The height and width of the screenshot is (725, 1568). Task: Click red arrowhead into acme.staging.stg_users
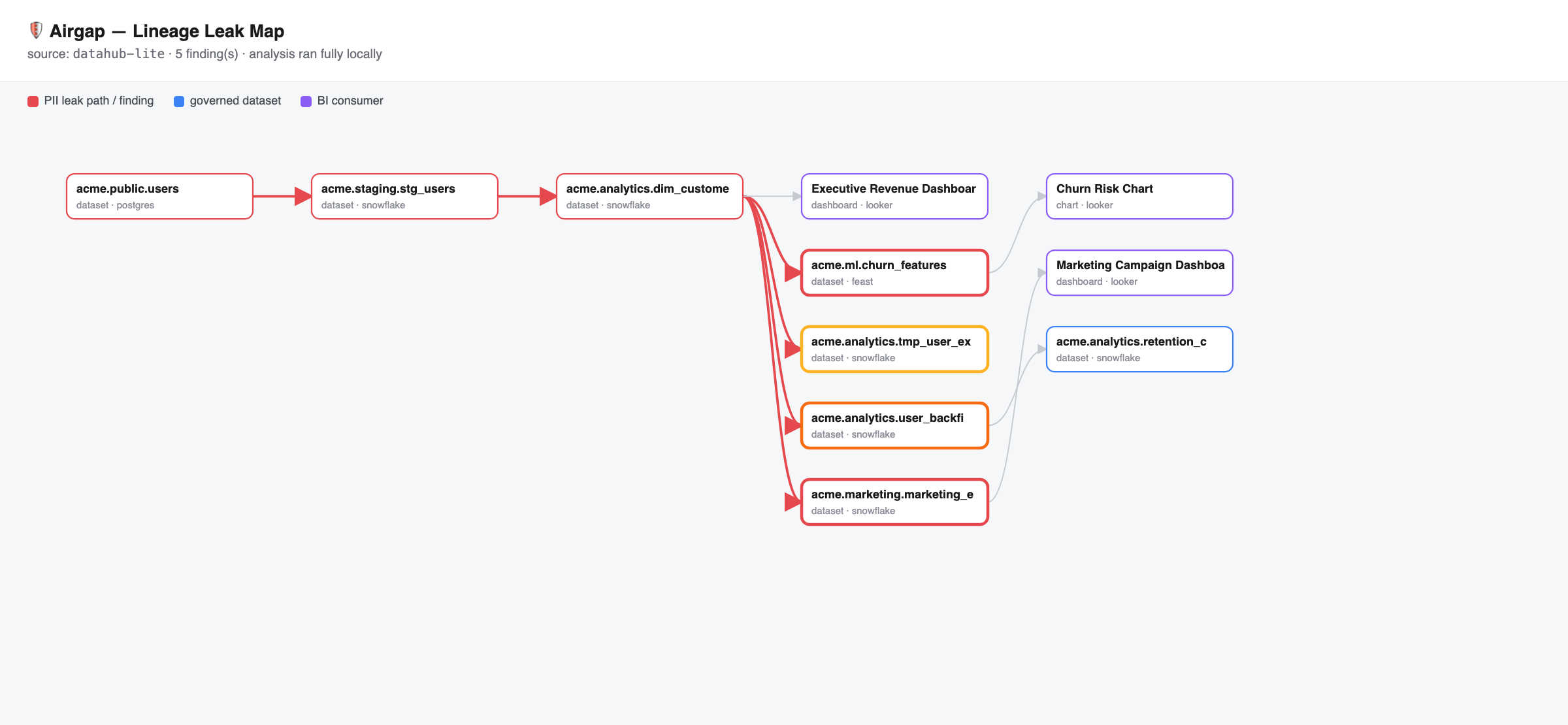(303, 196)
